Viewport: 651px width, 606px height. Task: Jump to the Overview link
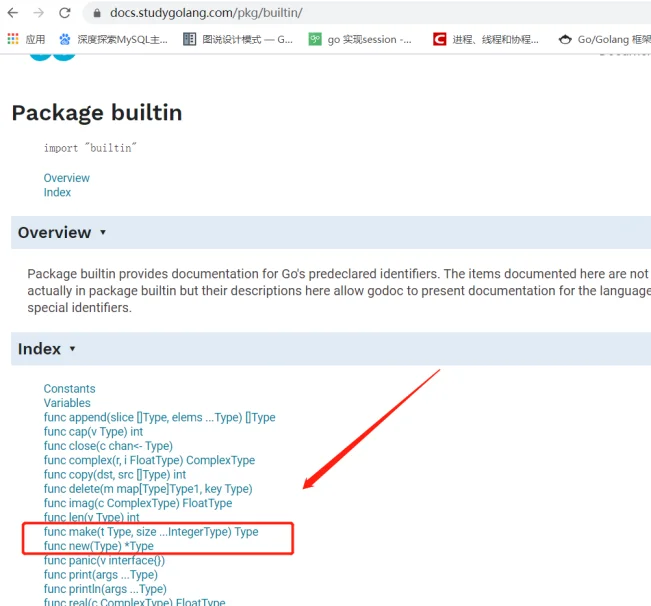66,178
